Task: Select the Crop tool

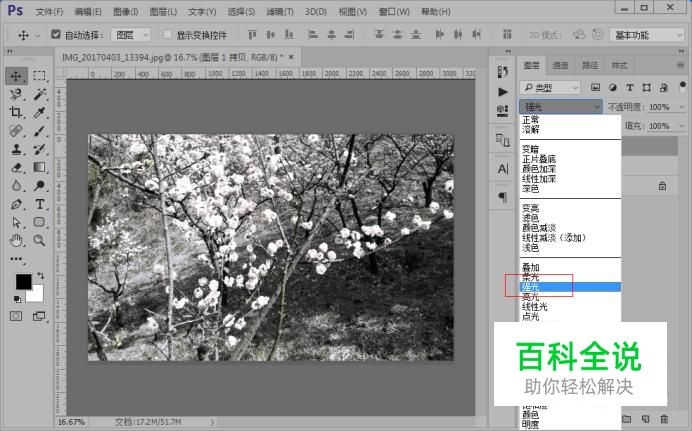Action: tap(16, 112)
